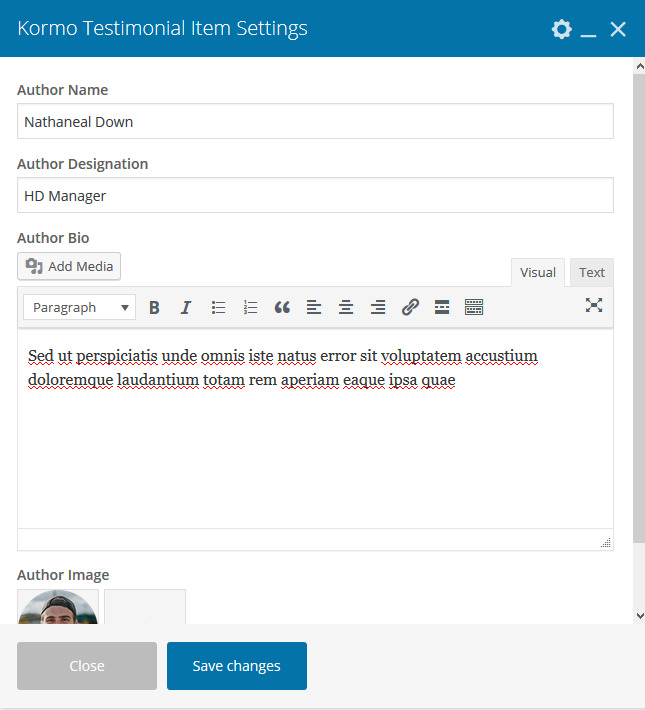Viewport: 645px width, 710px height.
Task: Select the author image thumbnail
Action: (58, 608)
